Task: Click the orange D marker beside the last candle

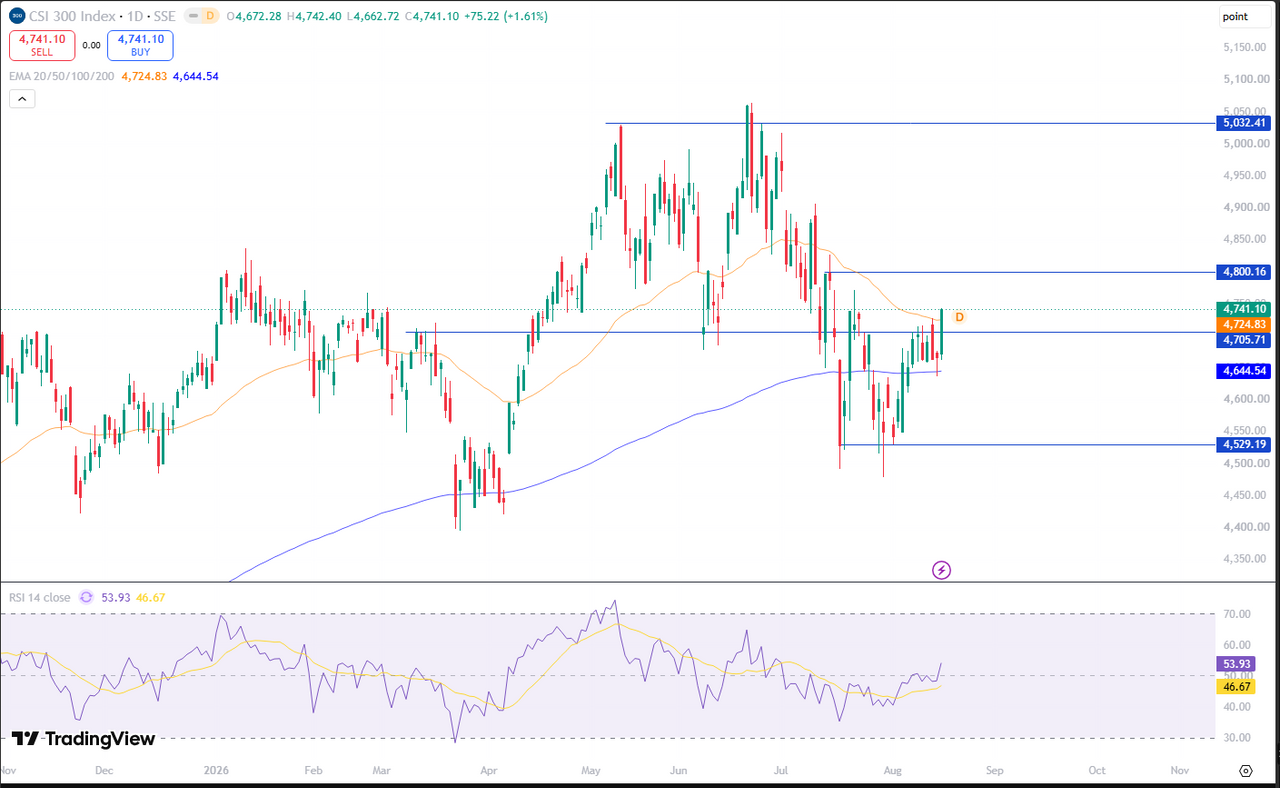Action: click(x=959, y=317)
